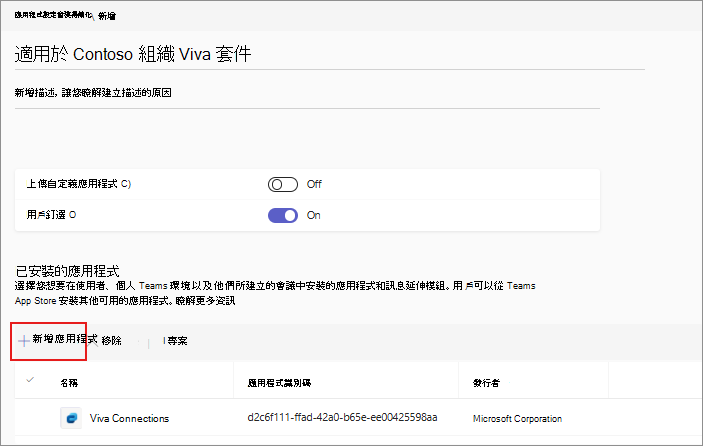Viewport: 703px width, 446px height.
Task: Open the Viva Connections row name
Action: (129, 418)
